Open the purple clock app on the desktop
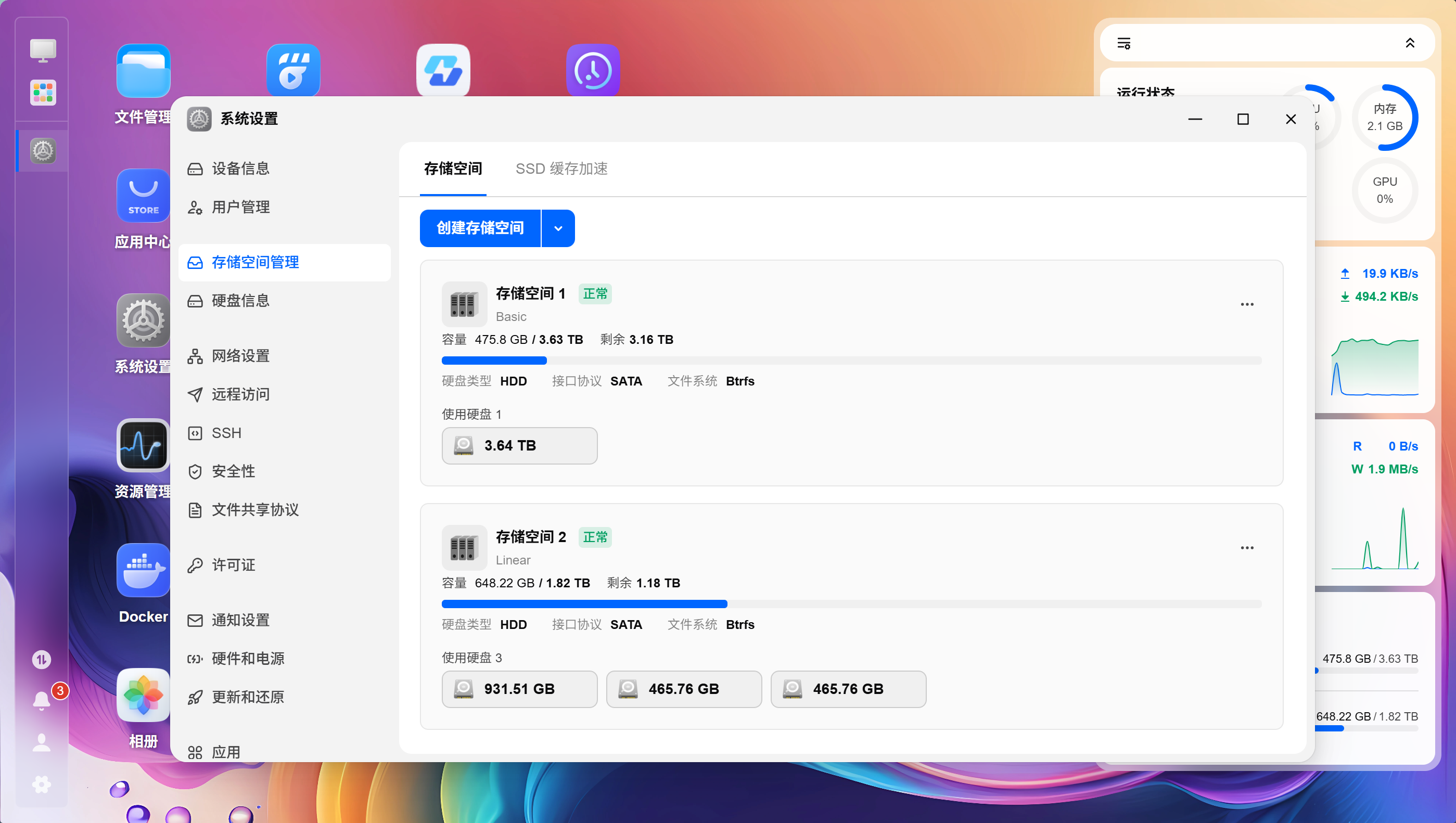The width and height of the screenshot is (1456, 823). click(x=593, y=71)
